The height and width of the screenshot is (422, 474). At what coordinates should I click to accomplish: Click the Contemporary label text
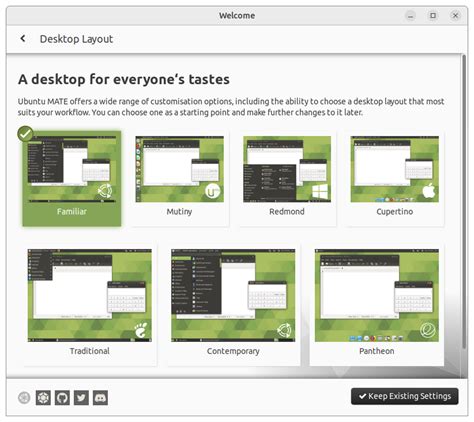click(x=233, y=351)
